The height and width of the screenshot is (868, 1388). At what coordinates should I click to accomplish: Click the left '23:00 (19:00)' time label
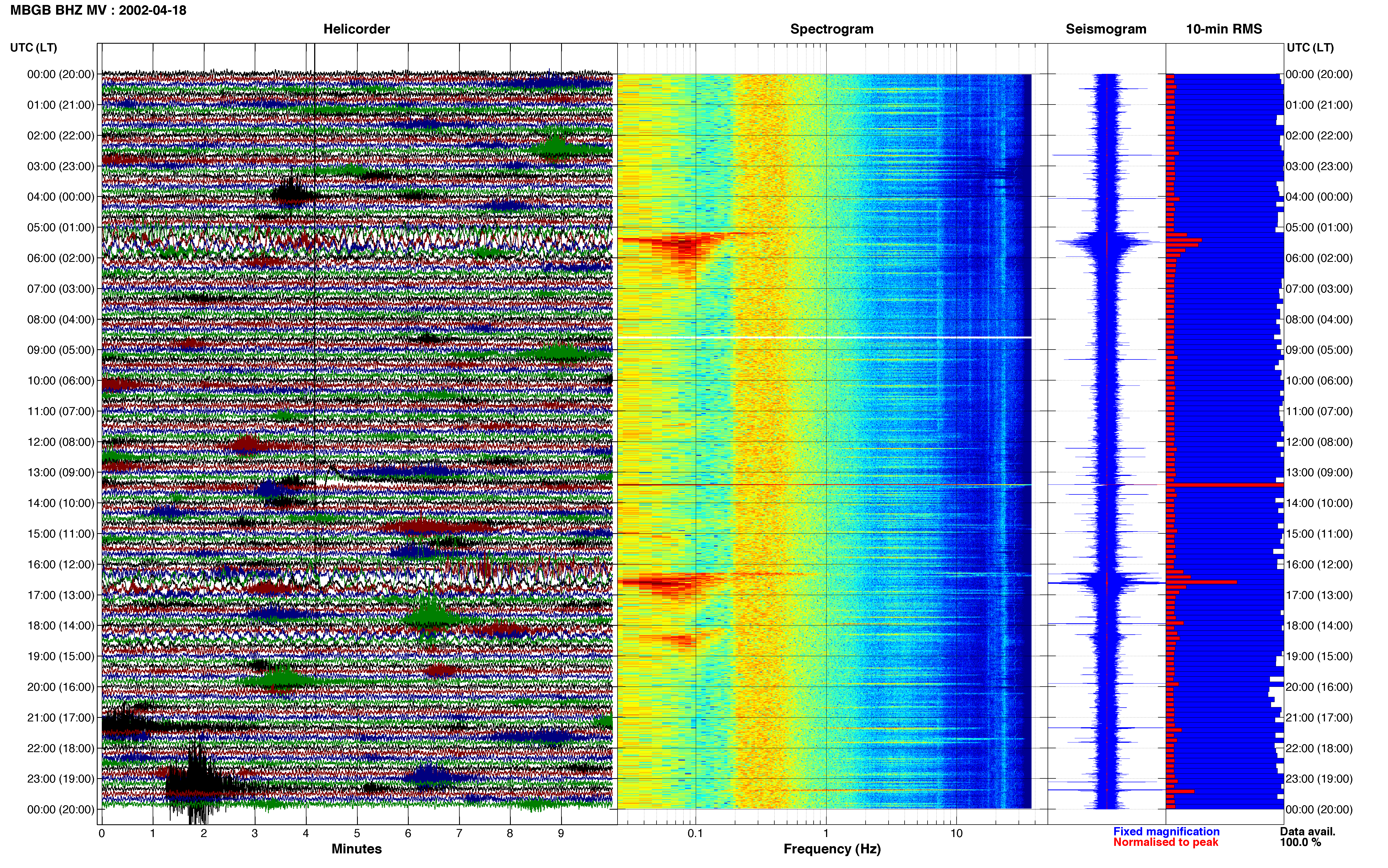(x=61, y=778)
